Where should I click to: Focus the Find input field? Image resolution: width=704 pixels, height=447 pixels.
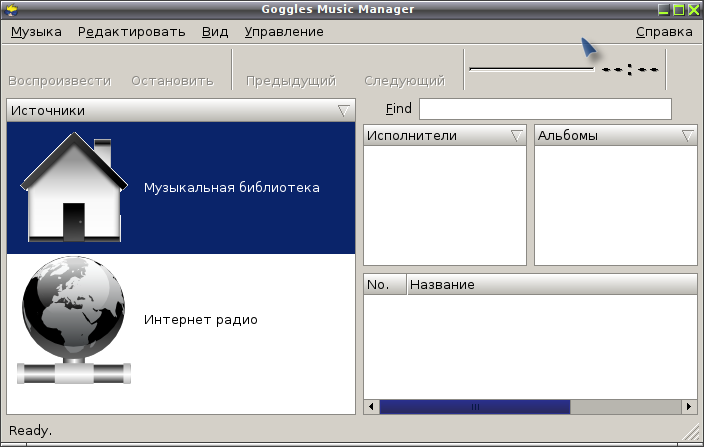pos(546,109)
